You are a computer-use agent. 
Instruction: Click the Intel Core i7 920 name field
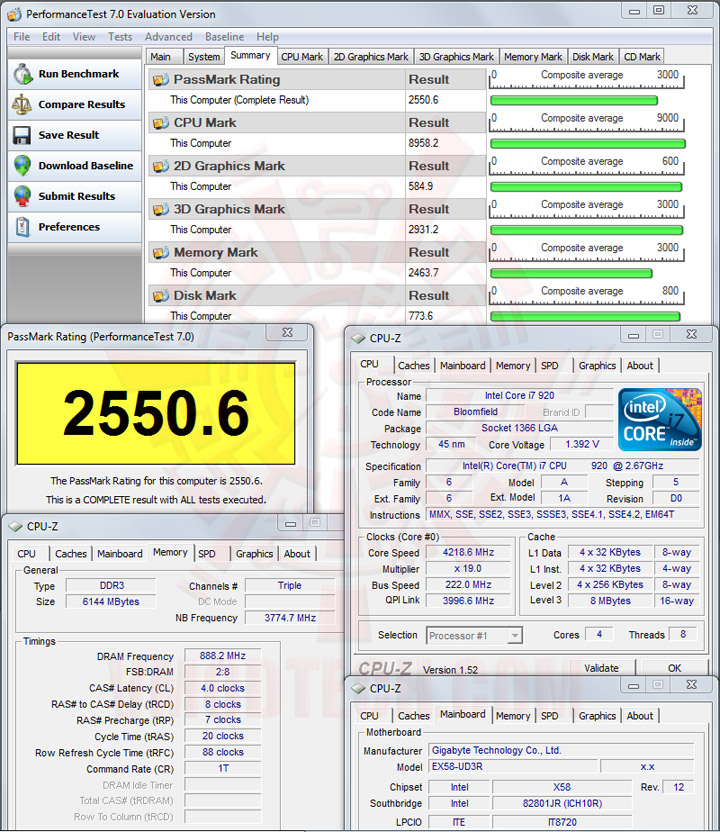[x=519, y=396]
